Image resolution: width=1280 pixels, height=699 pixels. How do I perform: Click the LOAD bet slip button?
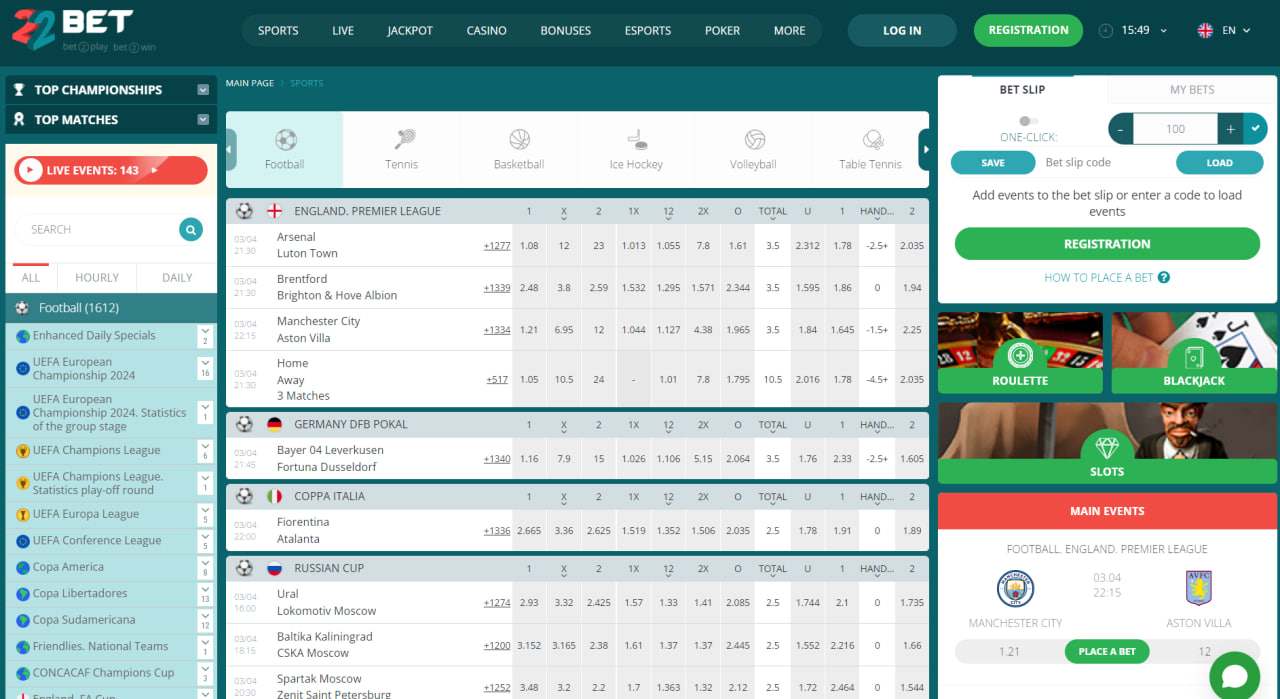[1220, 163]
